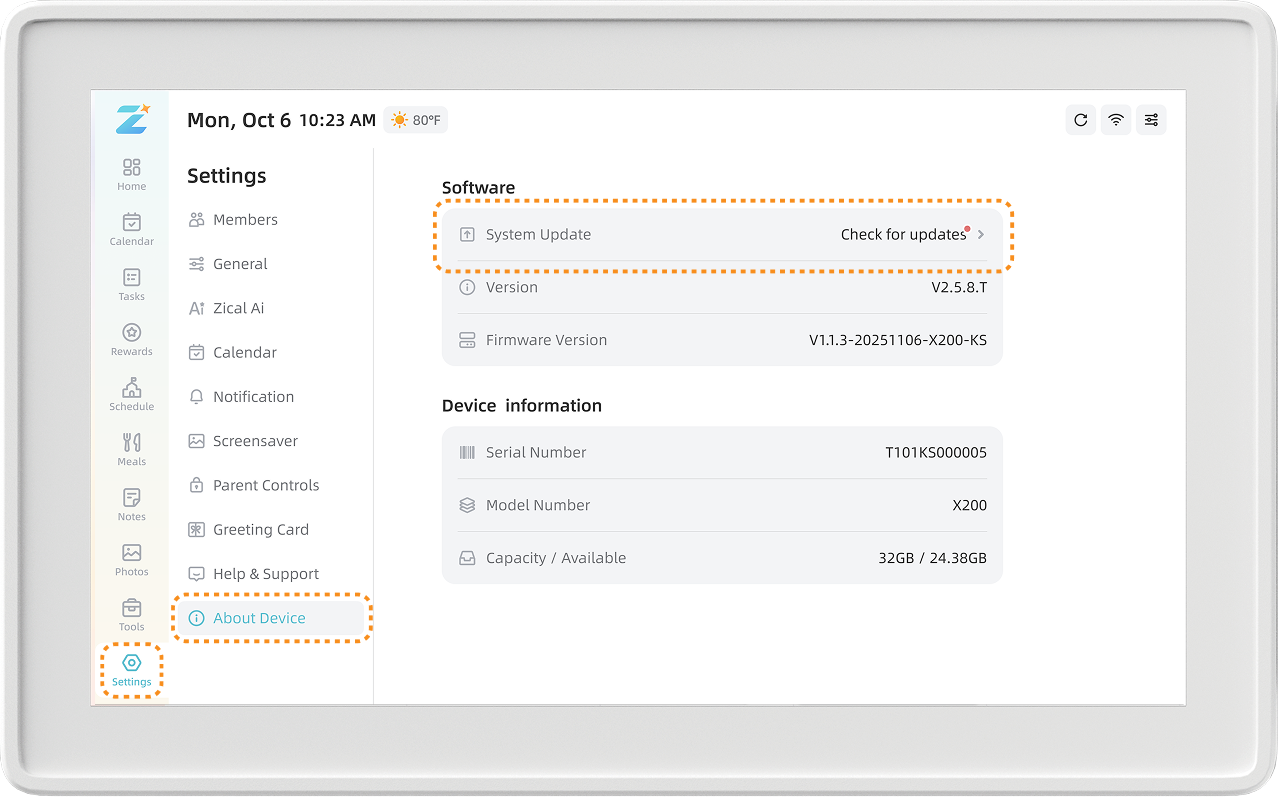Open Parent Controls settings
Screen dimensions: 1281x799
tap(254, 485)
